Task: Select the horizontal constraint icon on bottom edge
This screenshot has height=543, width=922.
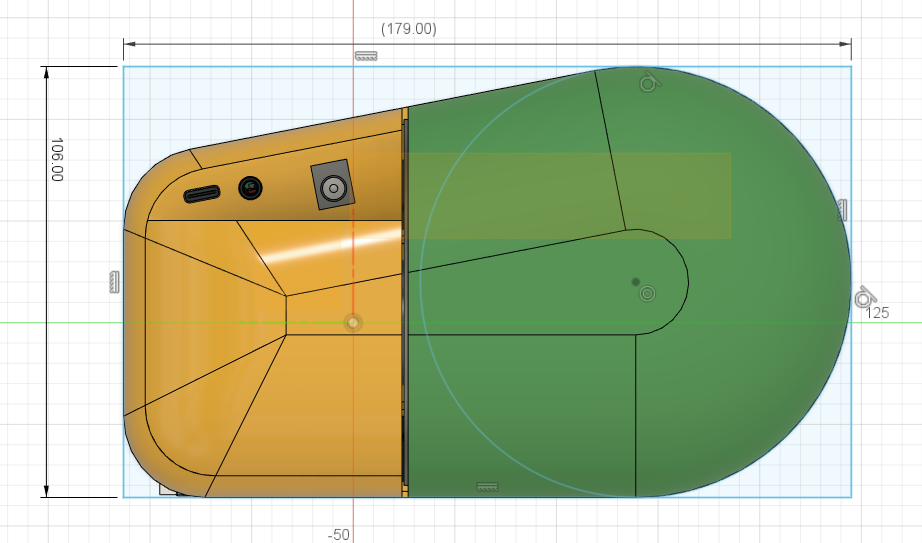Action: 487,487
